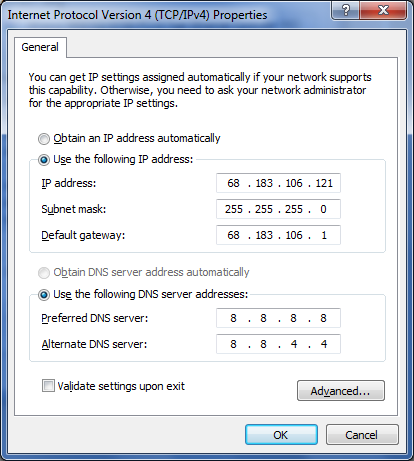Select Use the following DNS server addresses
Screen dimensions: 414x461
(x=44, y=295)
